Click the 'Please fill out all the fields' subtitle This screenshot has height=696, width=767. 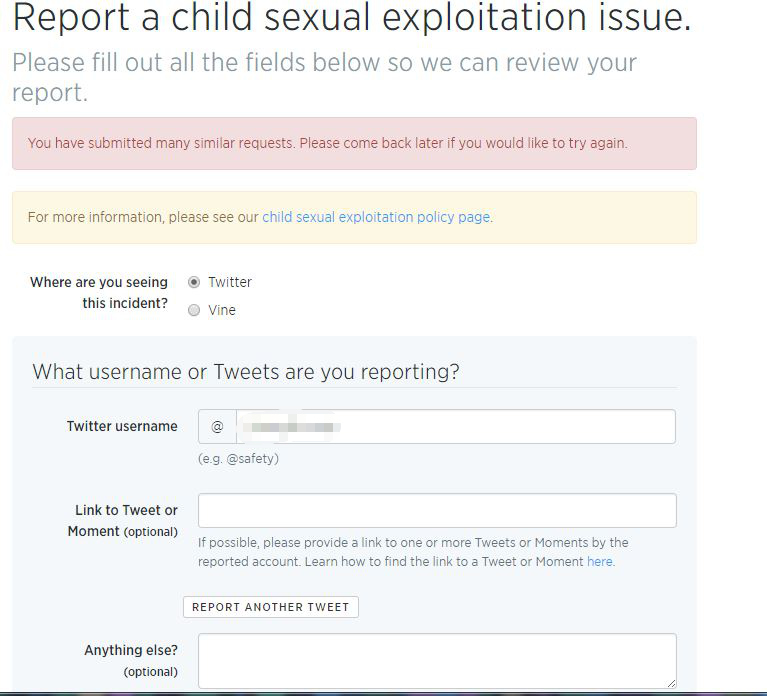pos(324,77)
